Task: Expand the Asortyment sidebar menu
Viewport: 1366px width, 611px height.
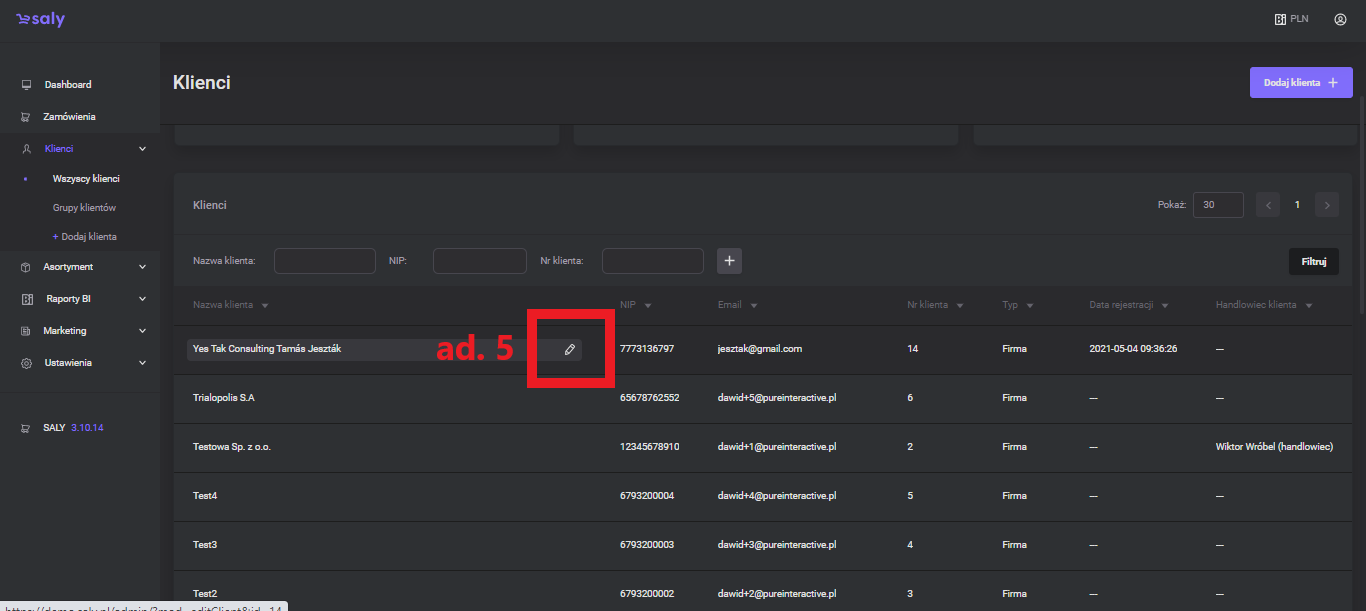Action: click(x=142, y=267)
